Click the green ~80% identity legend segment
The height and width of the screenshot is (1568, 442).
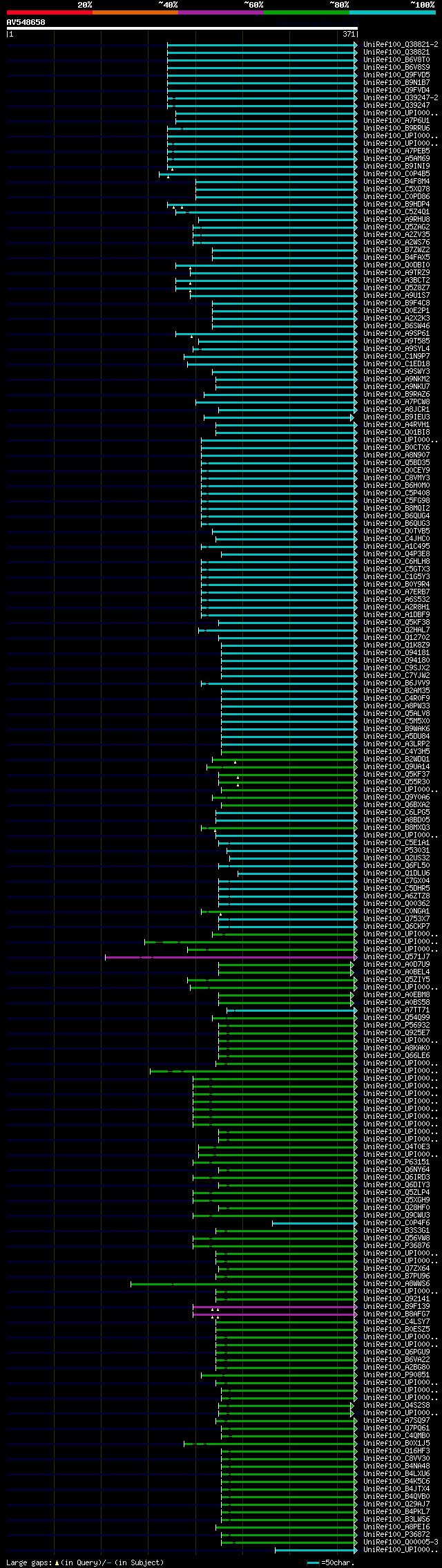[x=307, y=12]
